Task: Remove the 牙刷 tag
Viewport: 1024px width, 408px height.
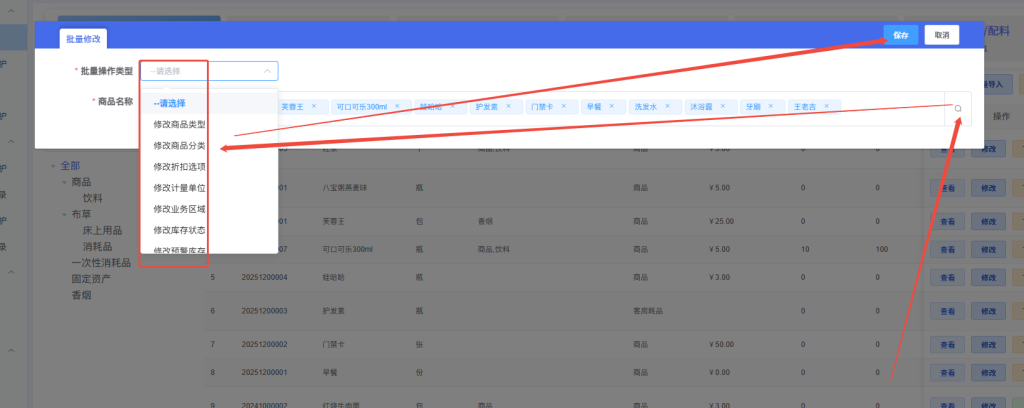Action: (x=771, y=106)
